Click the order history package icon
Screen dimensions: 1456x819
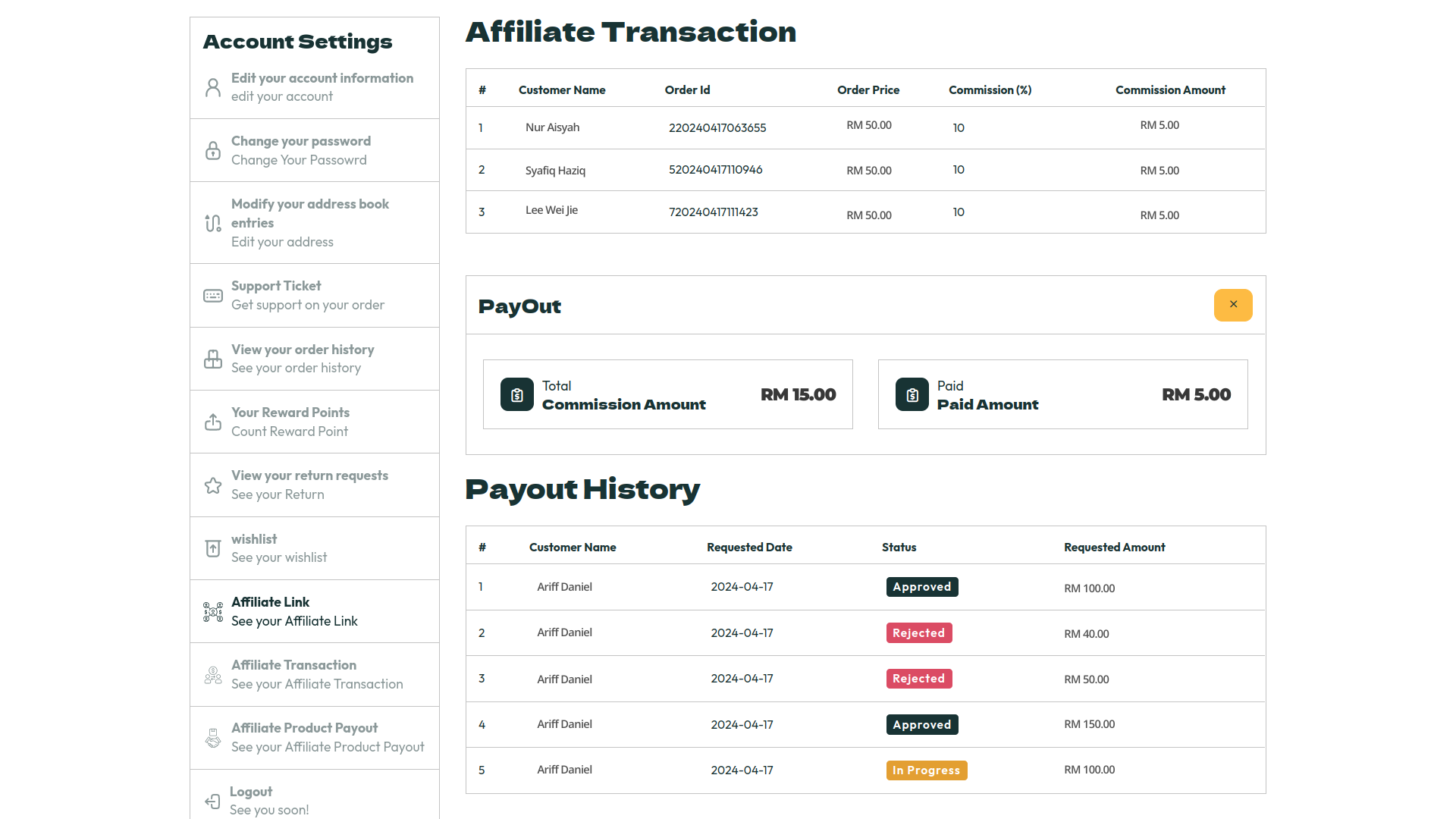pyautogui.click(x=213, y=359)
